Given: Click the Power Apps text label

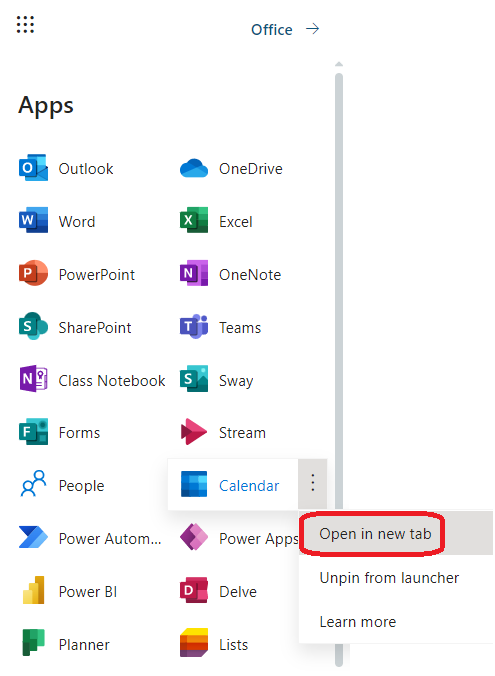Looking at the screenshot, I should point(259,539).
